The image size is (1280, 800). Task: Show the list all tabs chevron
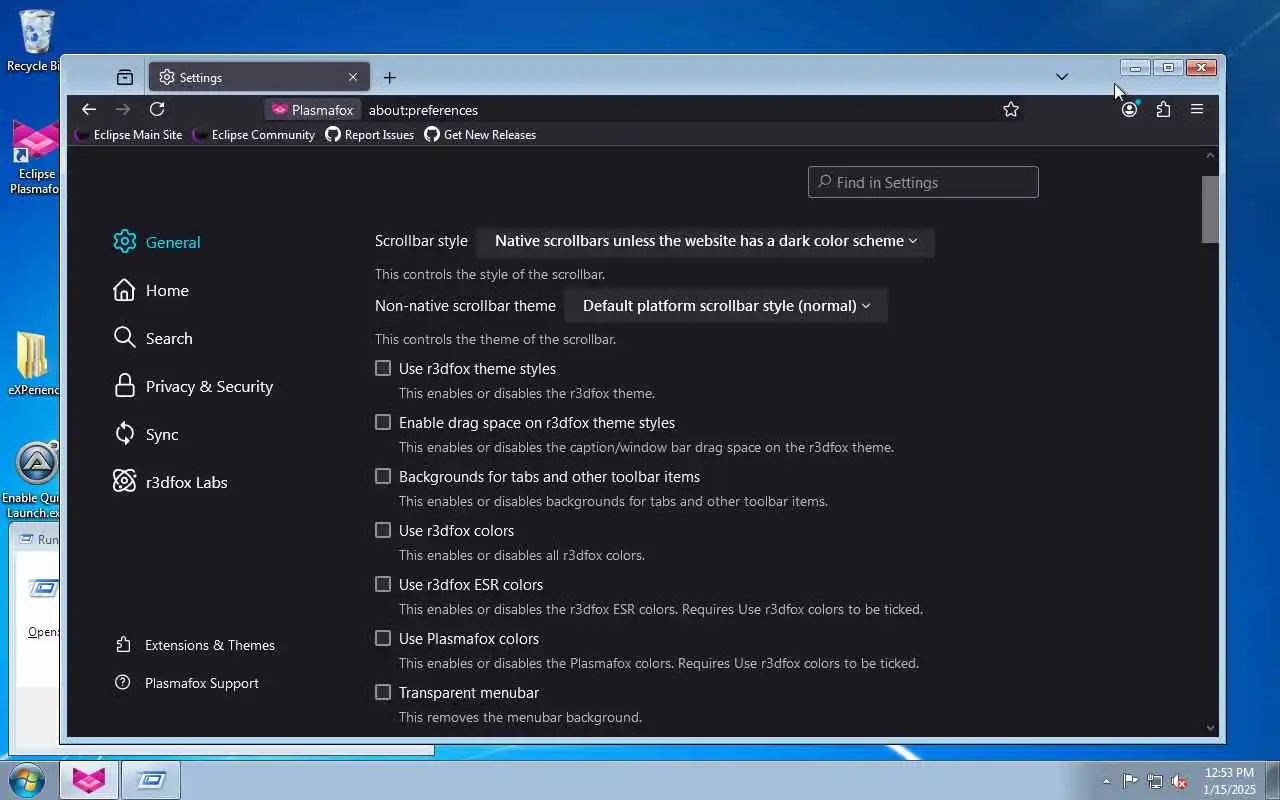[x=1062, y=77]
